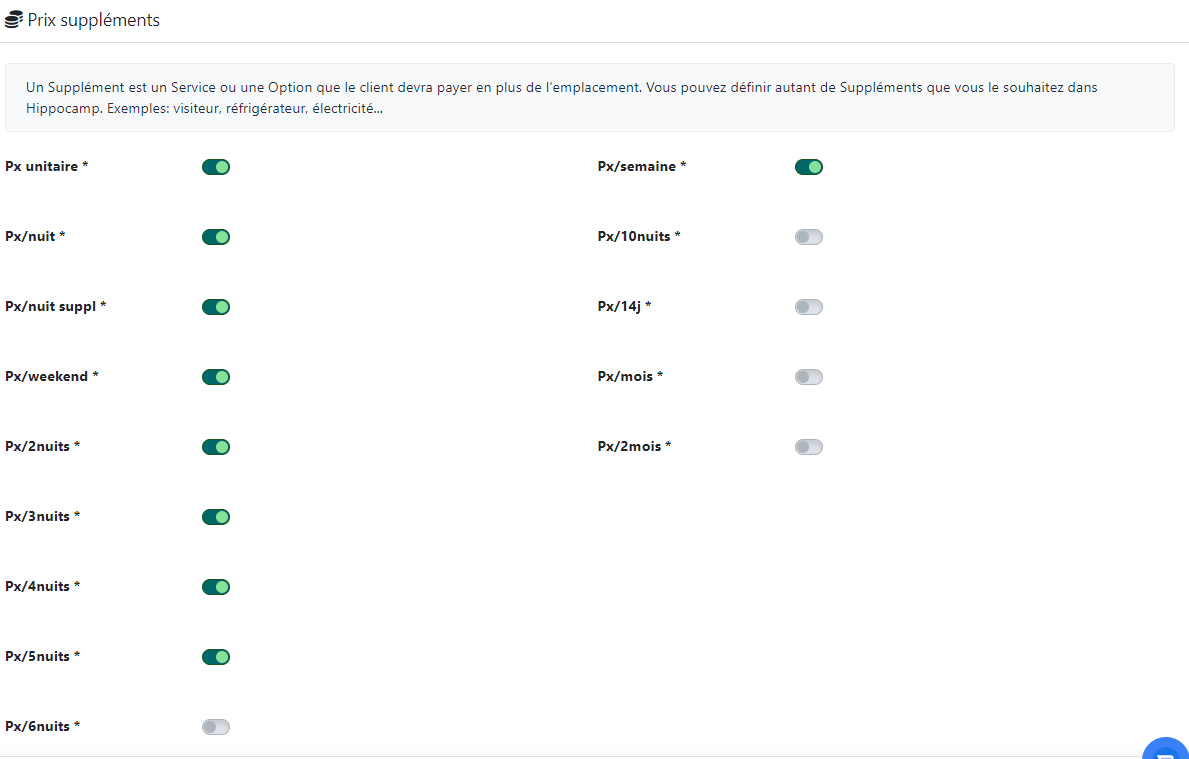The width and height of the screenshot is (1189, 759).
Task: Turn off the Px/nuit switch
Action: tap(216, 237)
